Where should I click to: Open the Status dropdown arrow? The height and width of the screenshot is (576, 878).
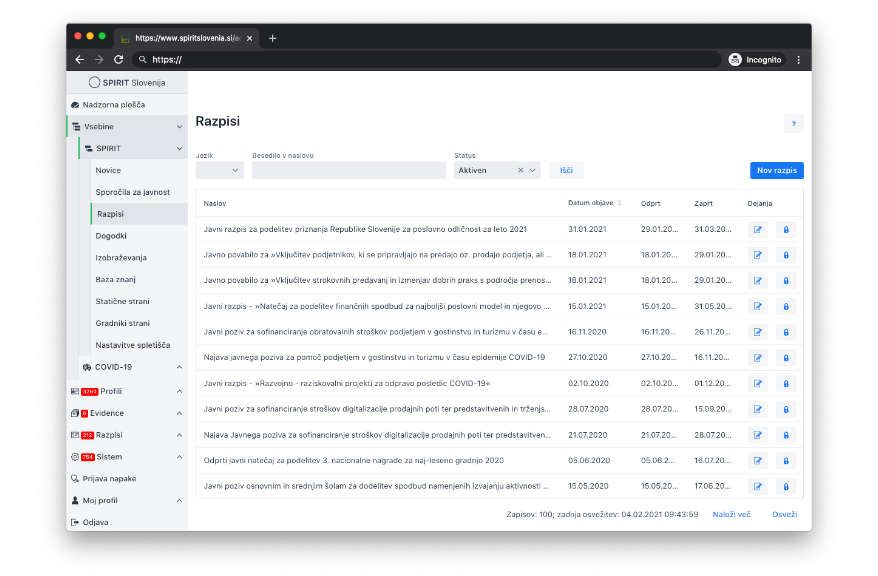tap(533, 171)
